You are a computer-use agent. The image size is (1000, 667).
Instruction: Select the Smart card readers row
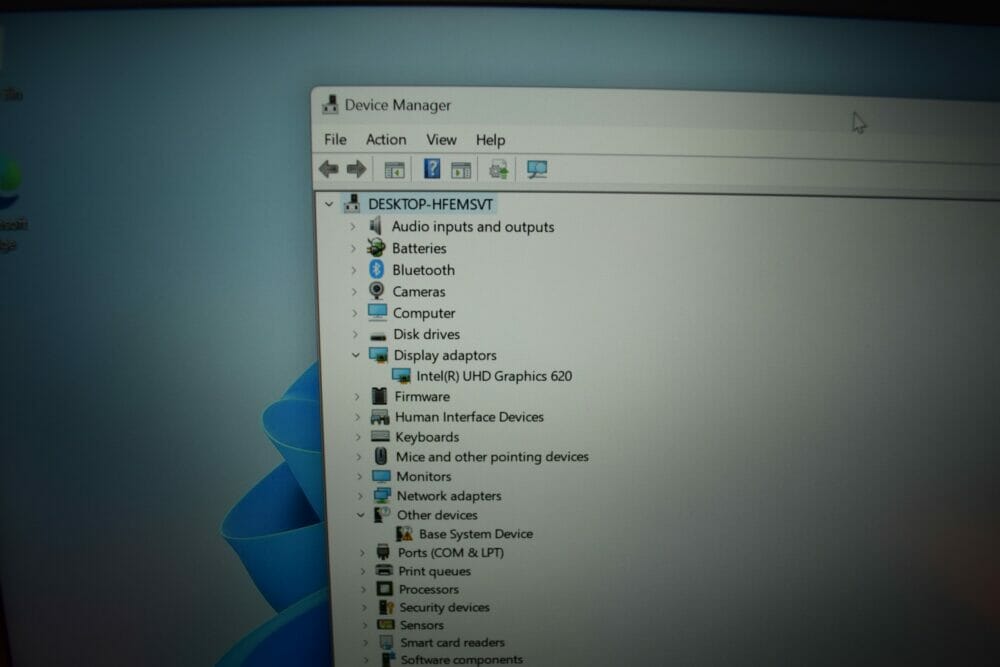(452, 642)
